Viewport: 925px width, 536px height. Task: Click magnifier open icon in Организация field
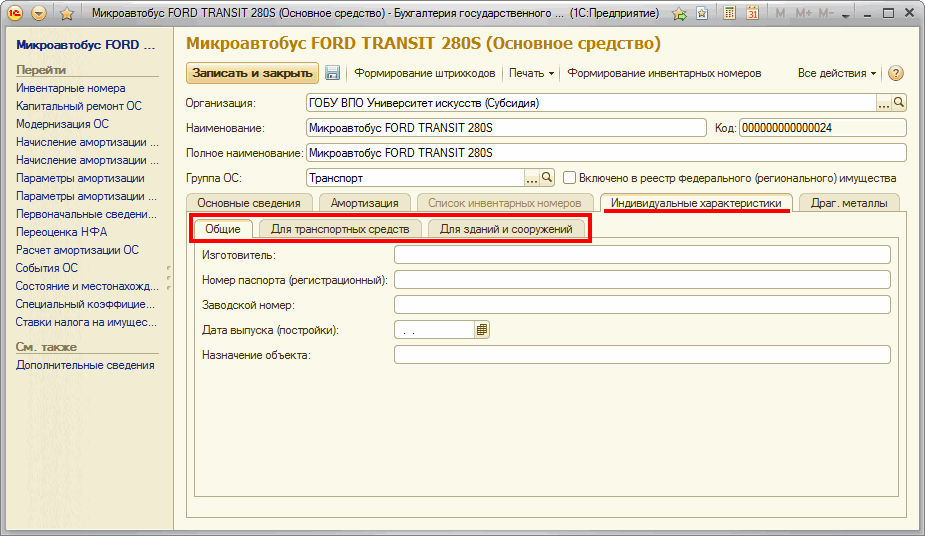[898, 103]
